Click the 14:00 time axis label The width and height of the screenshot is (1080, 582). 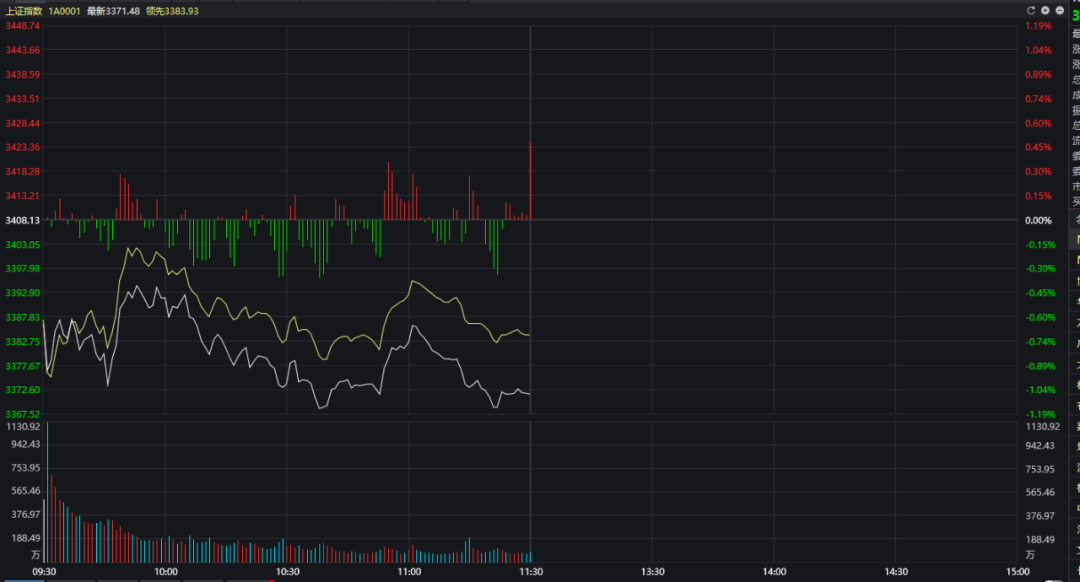coord(773,572)
